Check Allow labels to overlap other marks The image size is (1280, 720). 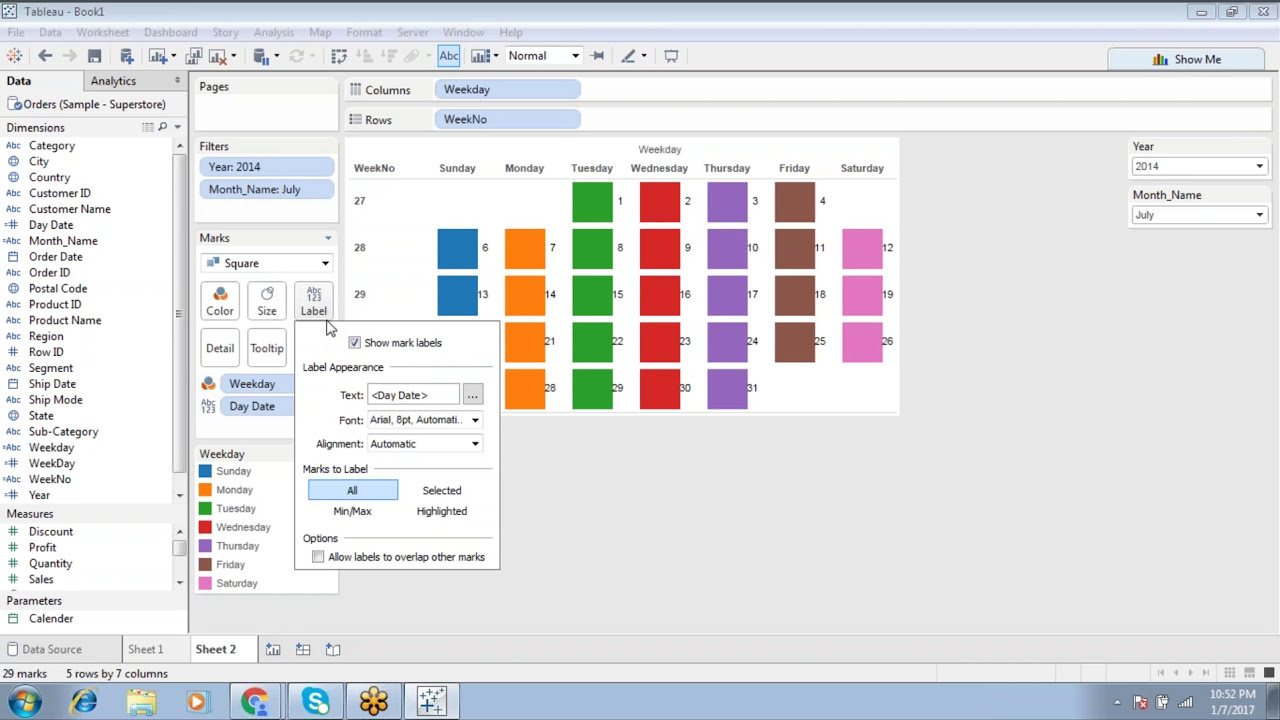318,557
